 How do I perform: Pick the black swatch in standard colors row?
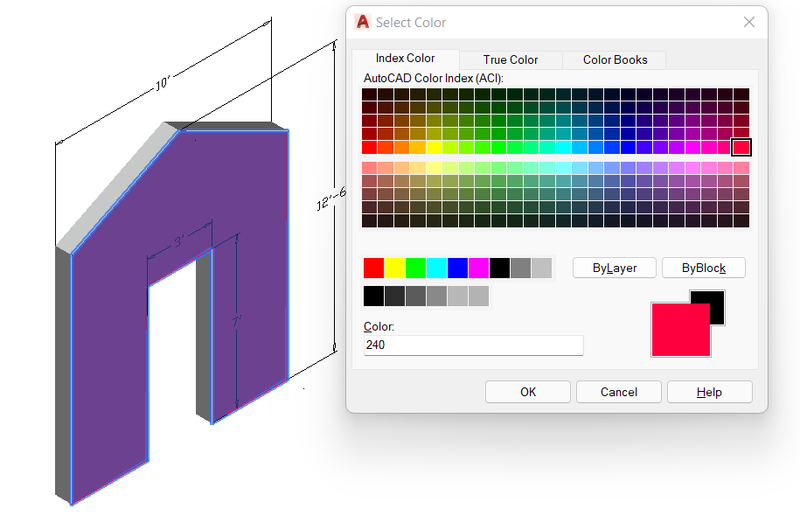(x=499, y=268)
